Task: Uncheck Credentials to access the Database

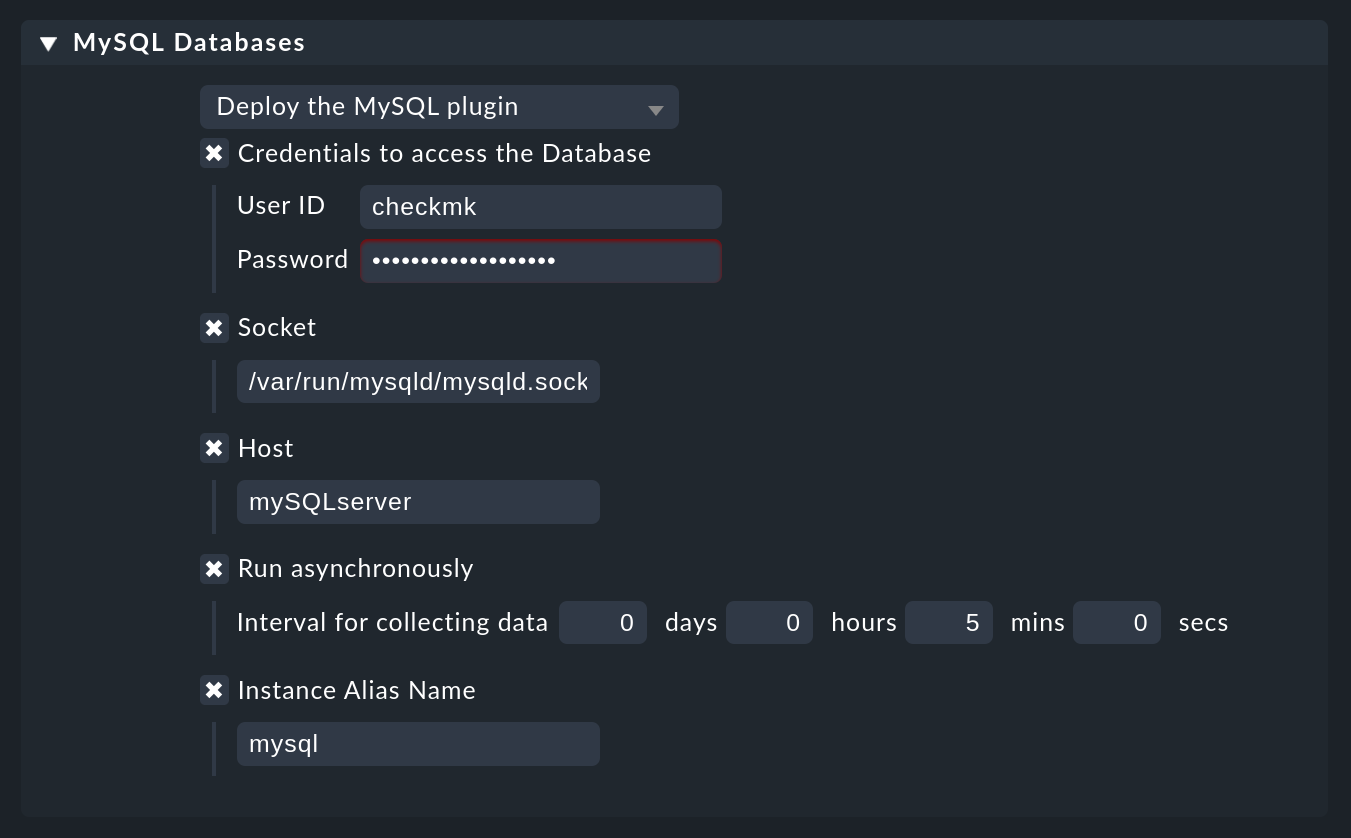Action: click(x=214, y=153)
